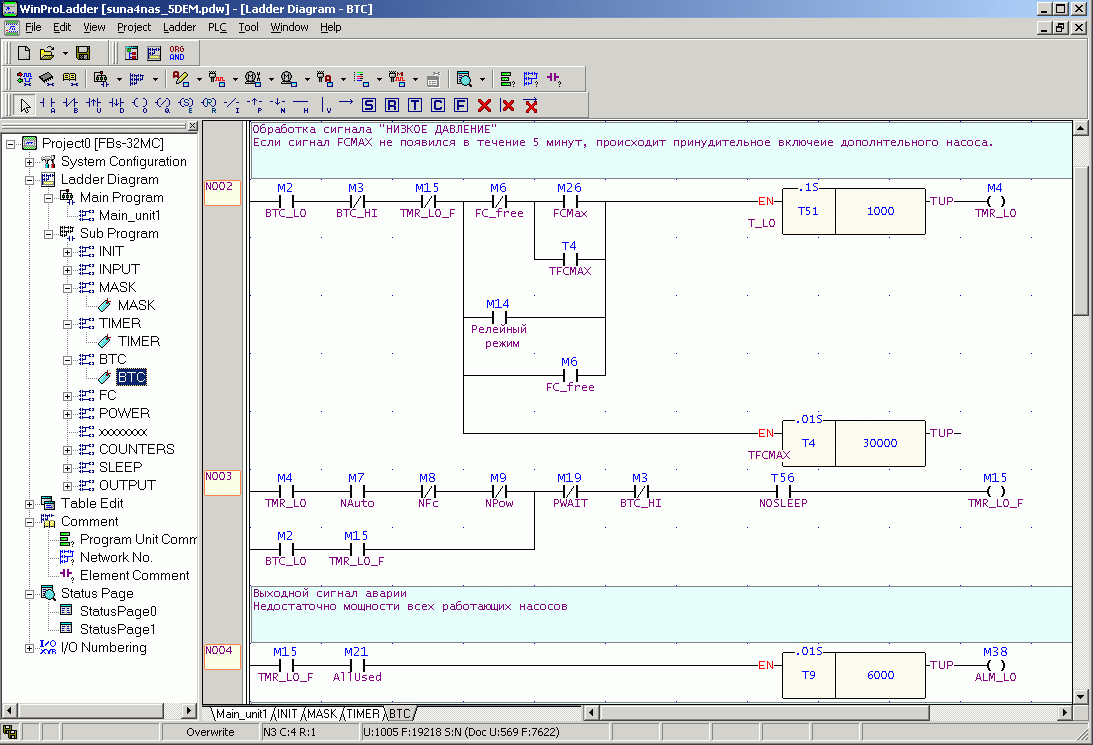1093x745 pixels.
Task: Collapse the Ladder Diagram tree node
Action: tap(29, 180)
